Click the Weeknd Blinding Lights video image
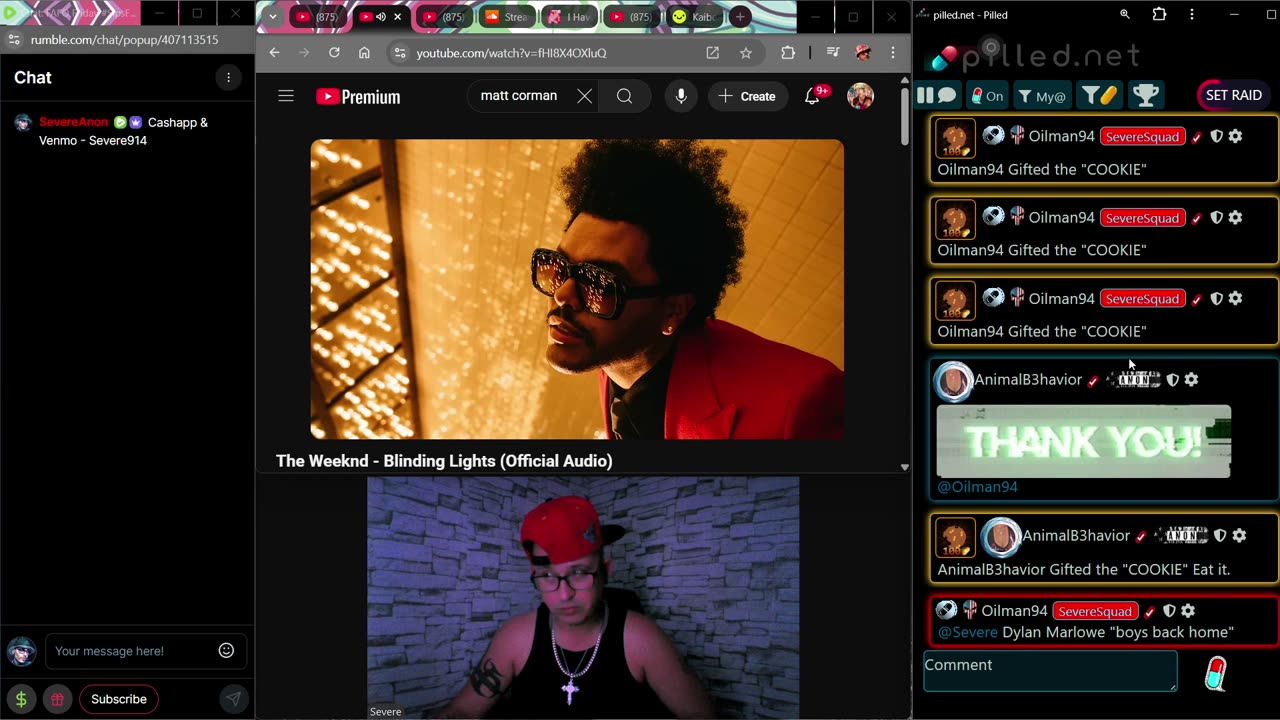Image resolution: width=1280 pixels, height=720 pixels. click(x=577, y=289)
